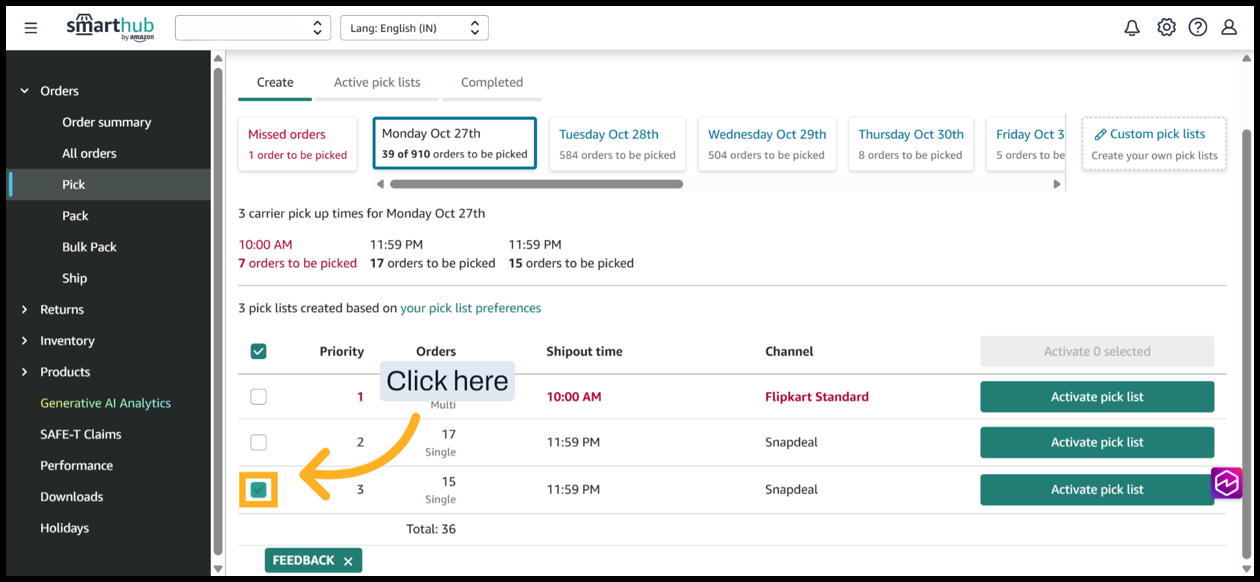Expand the Returns sidebar section
The image size is (1260, 582).
tap(25, 310)
